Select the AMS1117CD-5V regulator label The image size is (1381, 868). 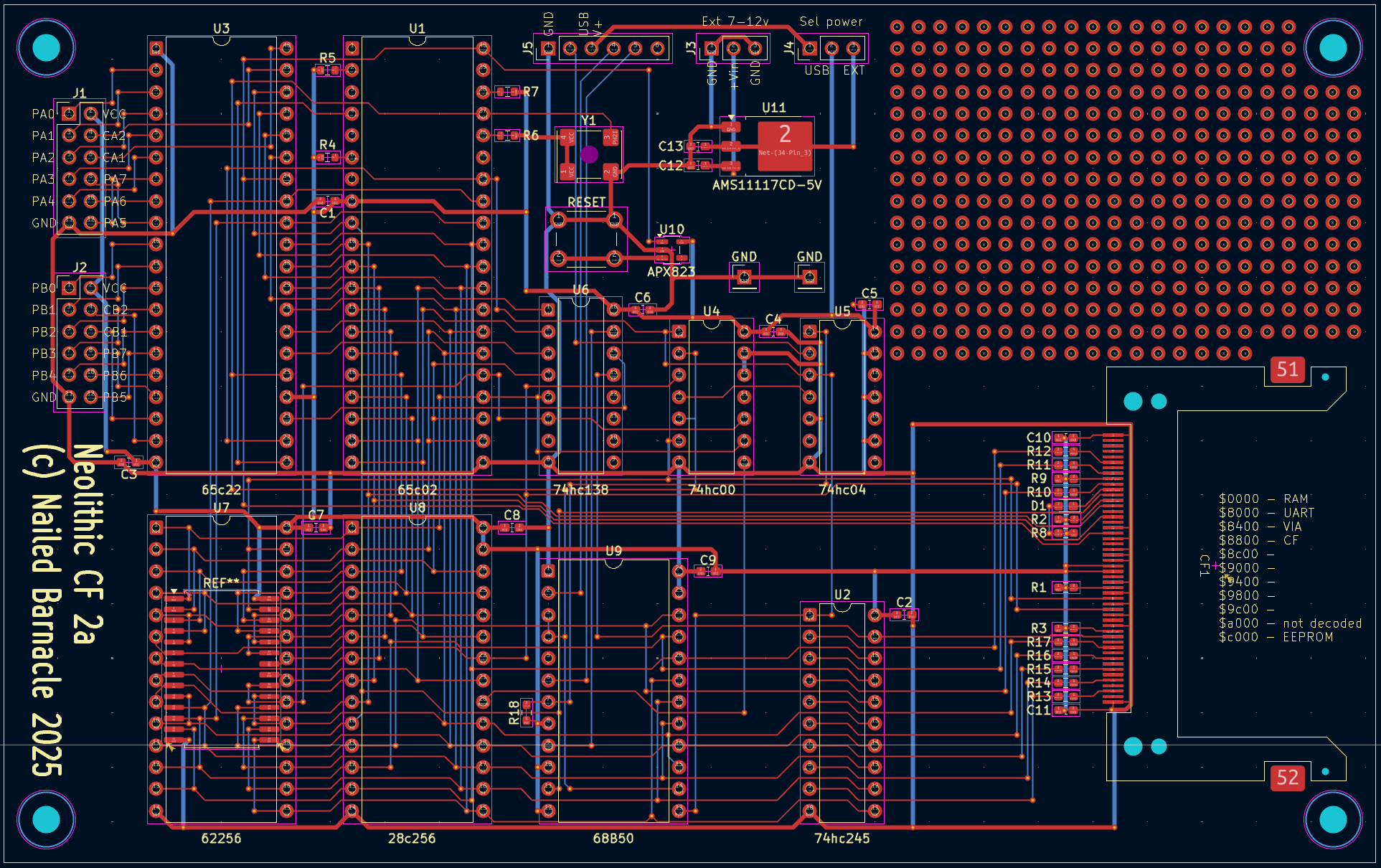pos(766,185)
